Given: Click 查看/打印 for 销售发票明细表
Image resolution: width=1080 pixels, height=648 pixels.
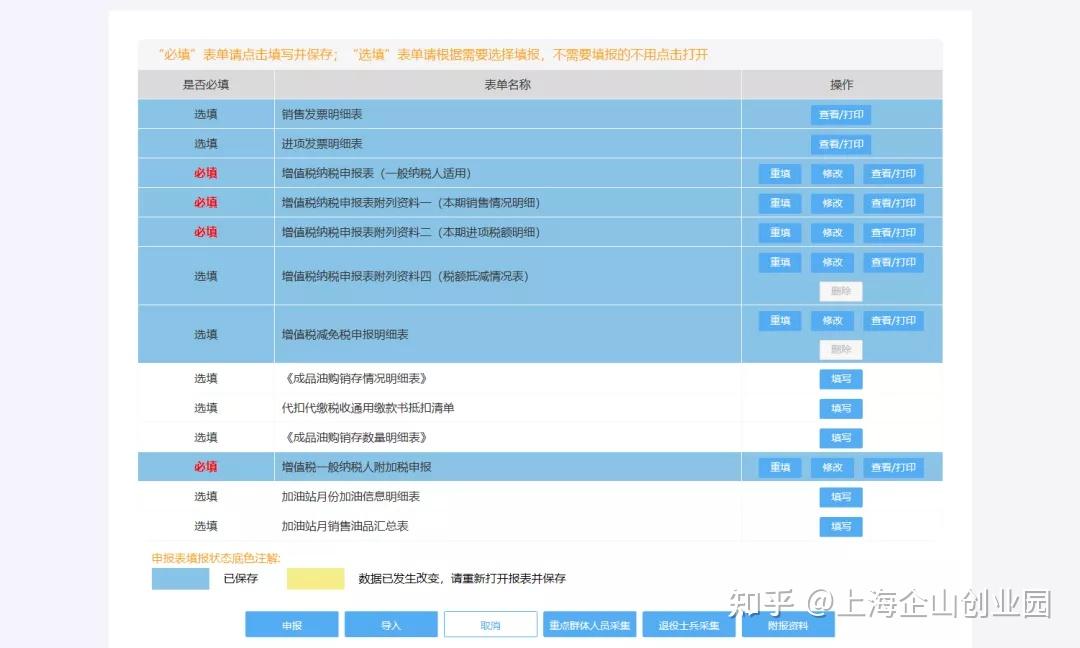Looking at the screenshot, I should click(x=840, y=114).
